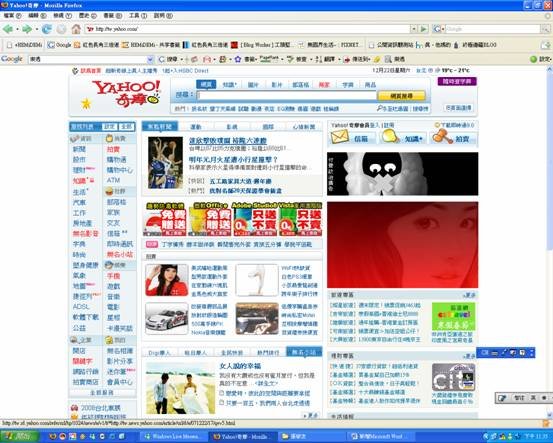Click the Firefox address bar
This screenshot has width=553, height=443.
247,29
